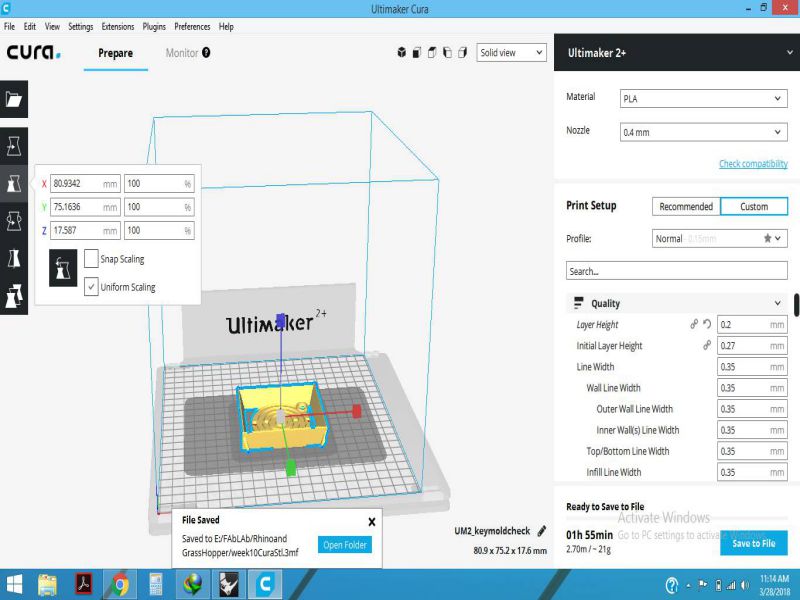Open the Material PLA dropdown

(x=703, y=98)
